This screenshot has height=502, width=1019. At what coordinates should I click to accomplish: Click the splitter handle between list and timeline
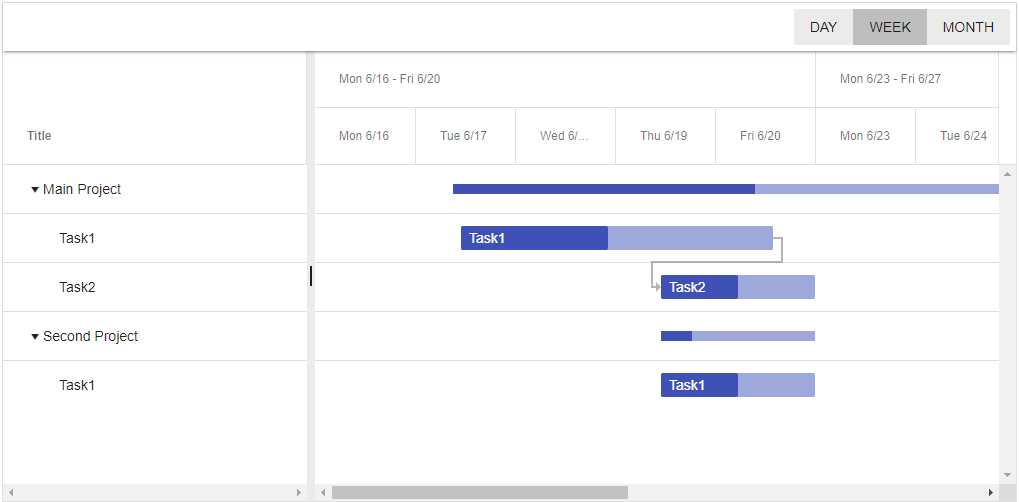(x=311, y=276)
